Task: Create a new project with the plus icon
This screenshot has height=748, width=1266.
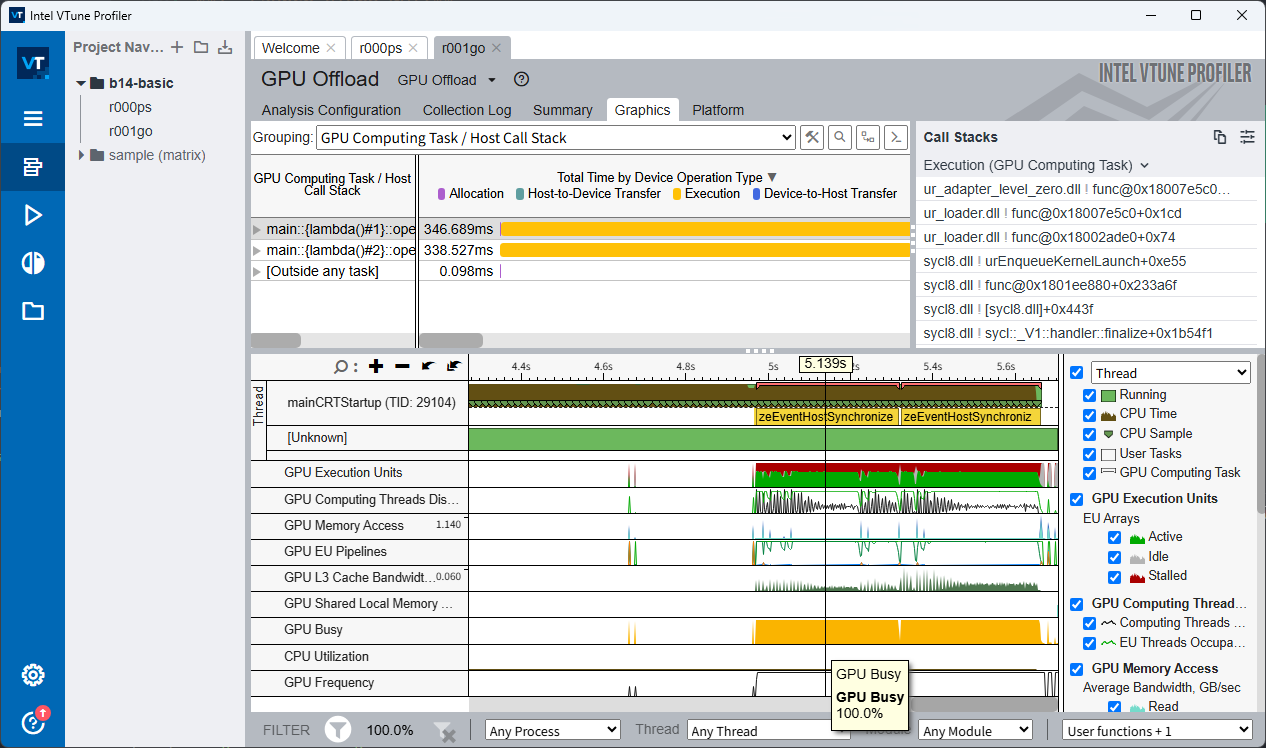Action: coord(177,47)
